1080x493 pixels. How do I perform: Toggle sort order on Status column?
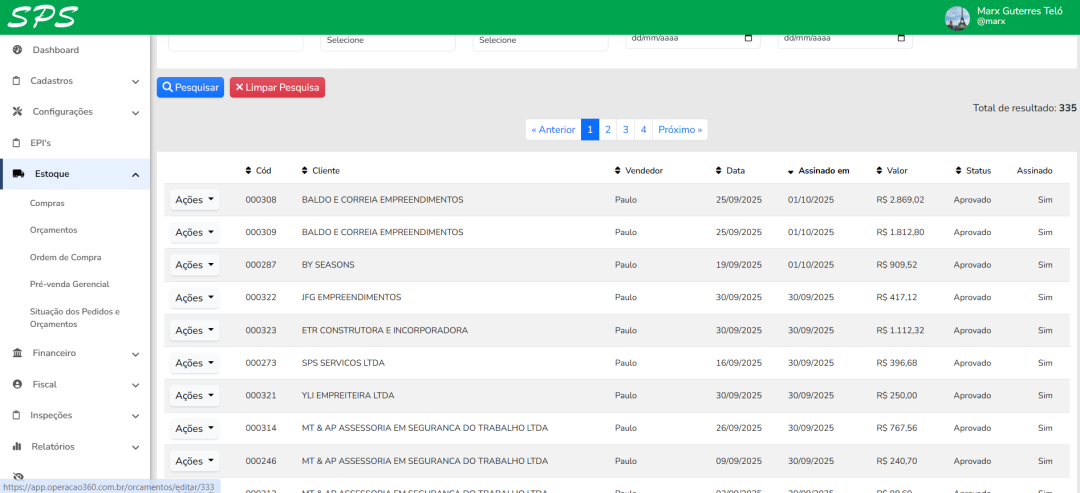click(958, 171)
